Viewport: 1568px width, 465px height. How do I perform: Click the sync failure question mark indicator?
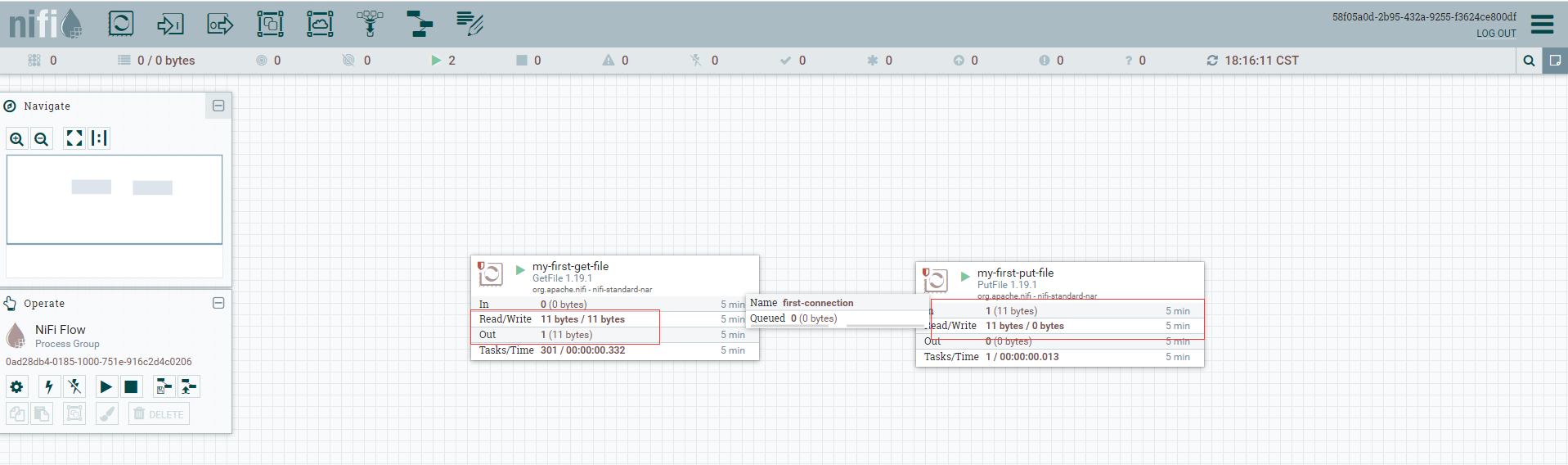(x=1129, y=61)
